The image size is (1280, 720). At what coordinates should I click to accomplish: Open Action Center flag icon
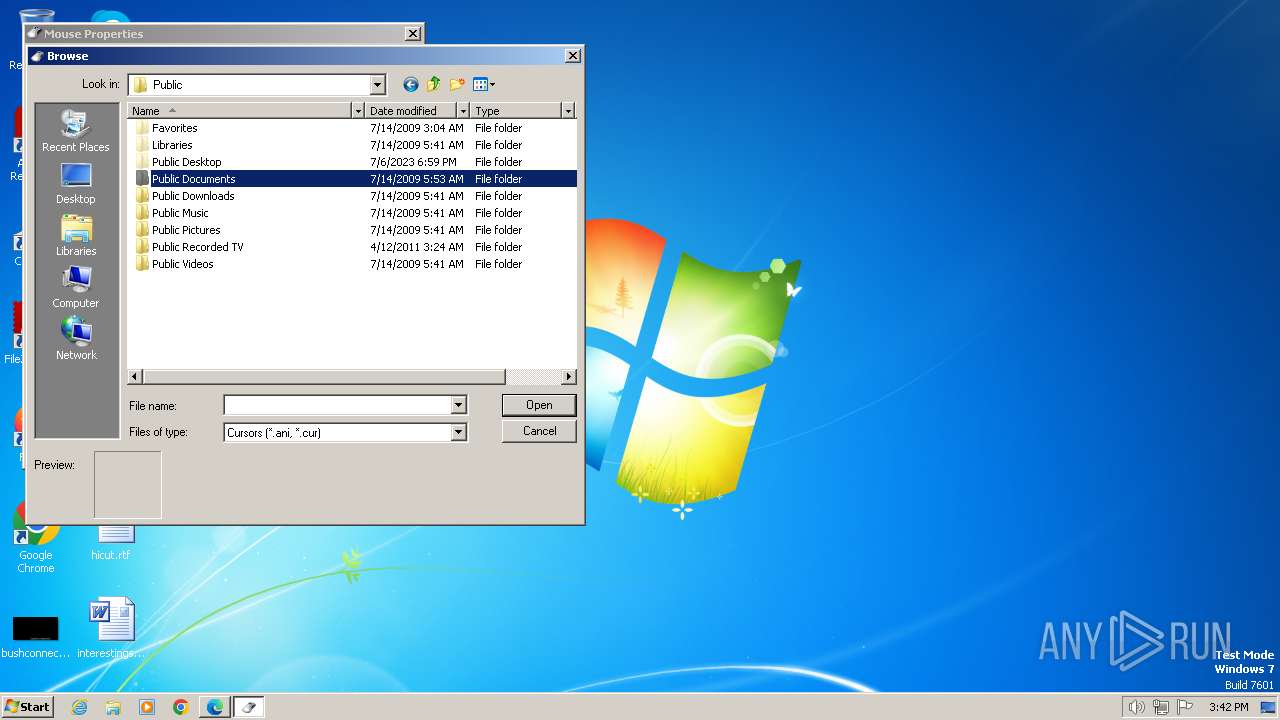pyautogui.click(x=1185, y=707)
